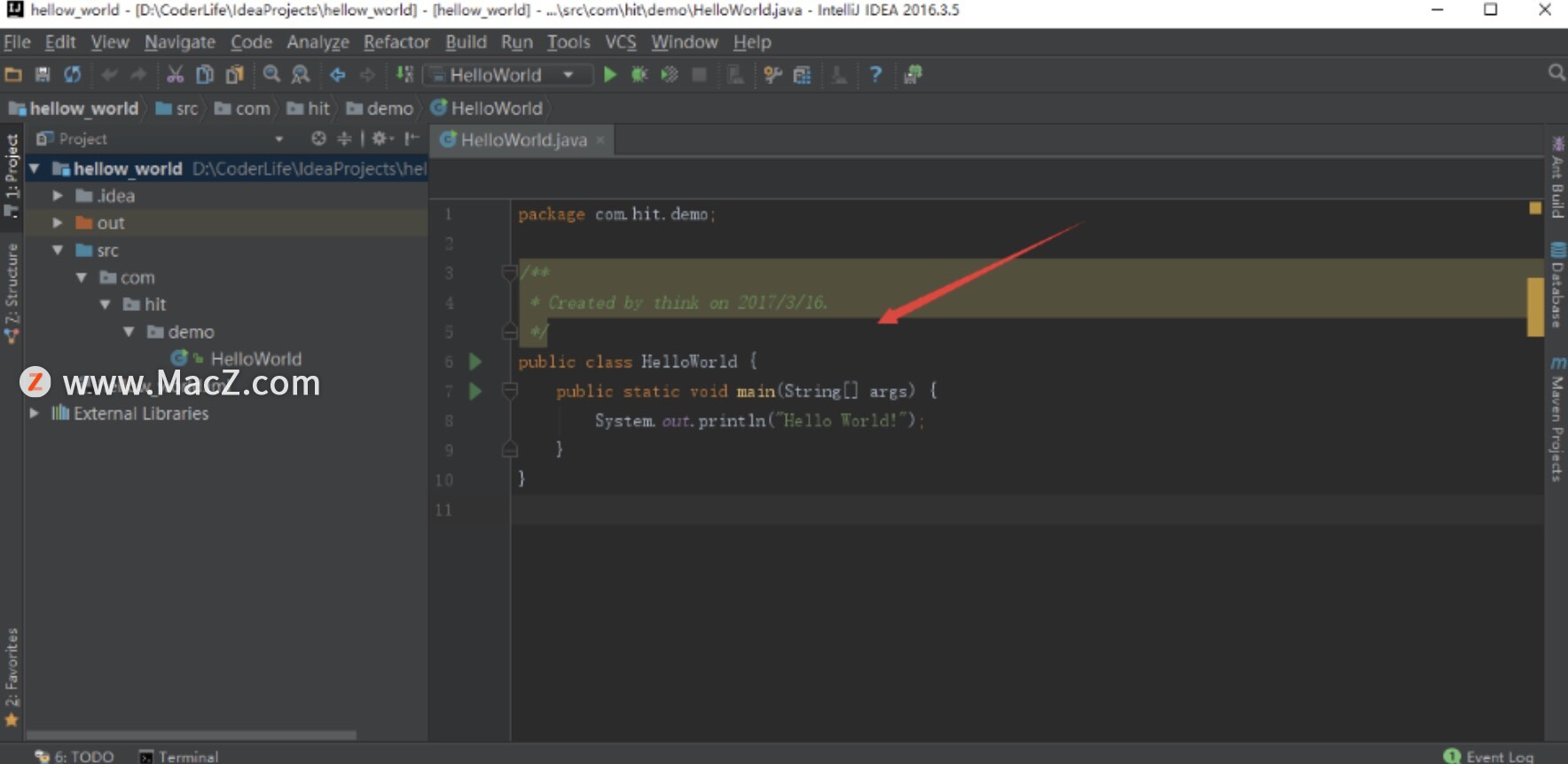Toggle the 1: Project tool window
This screenshot has width=1568, height=764.
pyautogui.click(x=12, y=175)
